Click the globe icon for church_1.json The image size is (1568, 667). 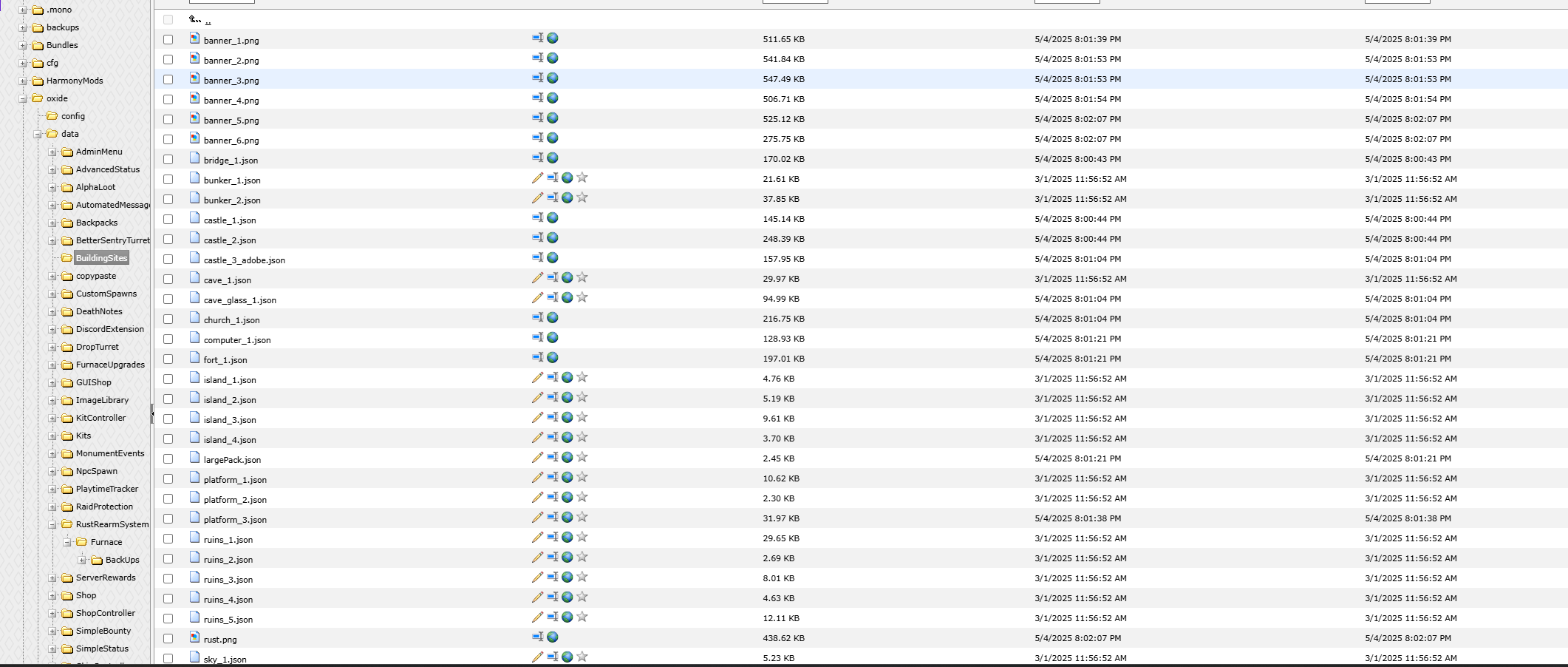(552, 317)
